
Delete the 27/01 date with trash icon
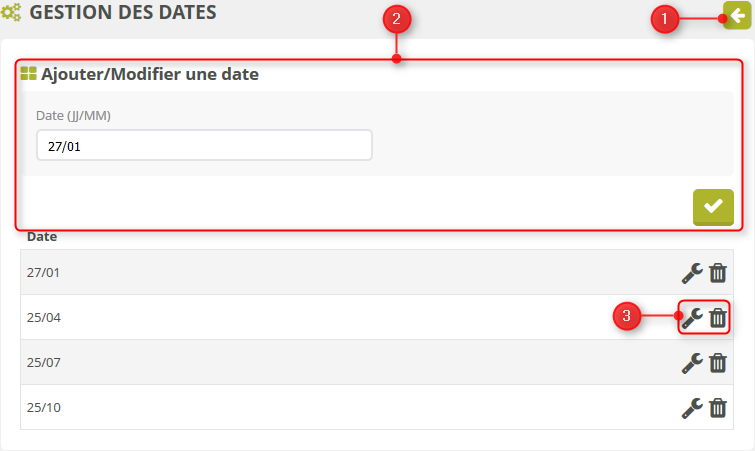(718, 273)
